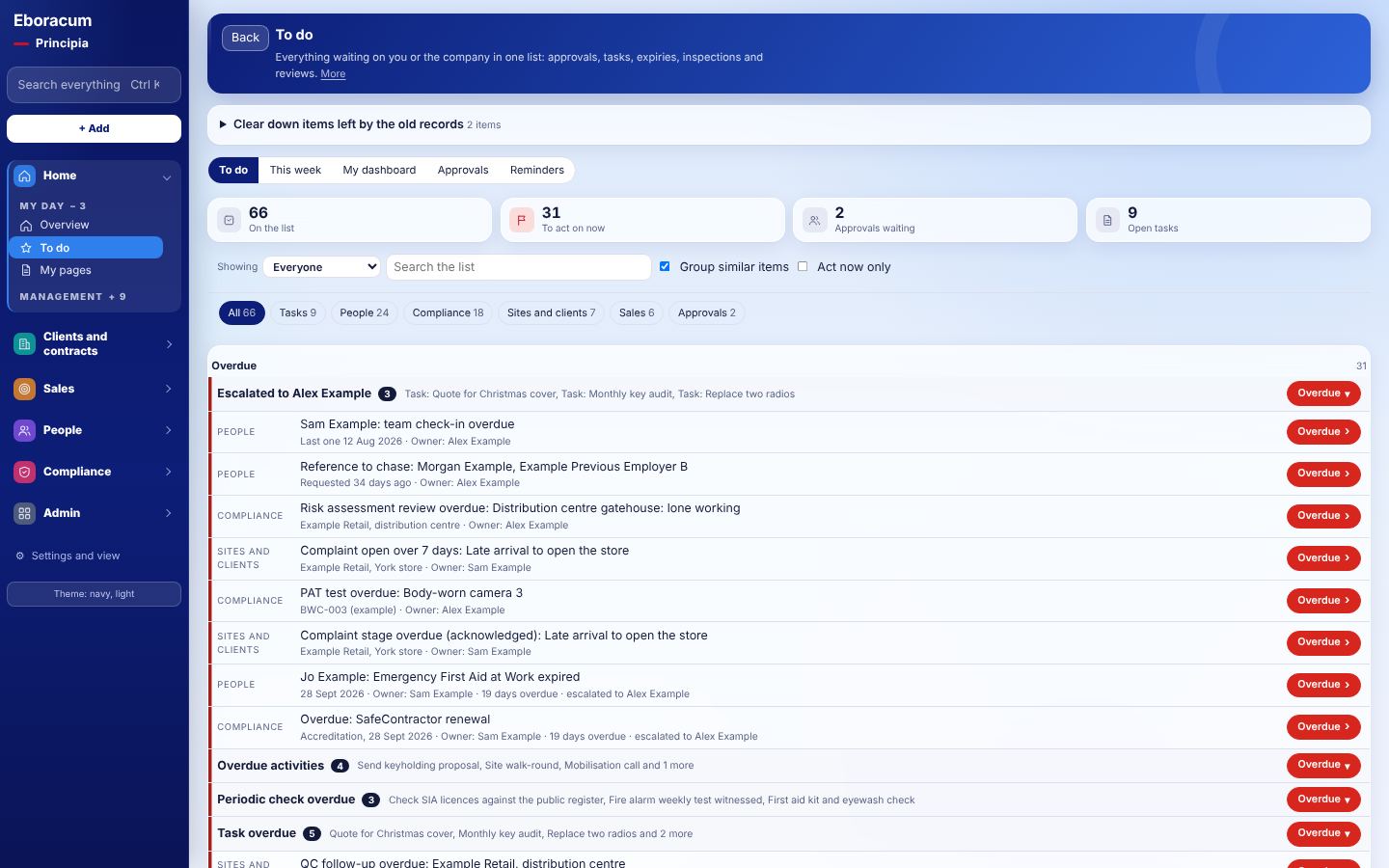Screen dimensions: 1389x868
Task: Click the On the list stat icon
Action: pyautogui.click(x=229, y=220)
